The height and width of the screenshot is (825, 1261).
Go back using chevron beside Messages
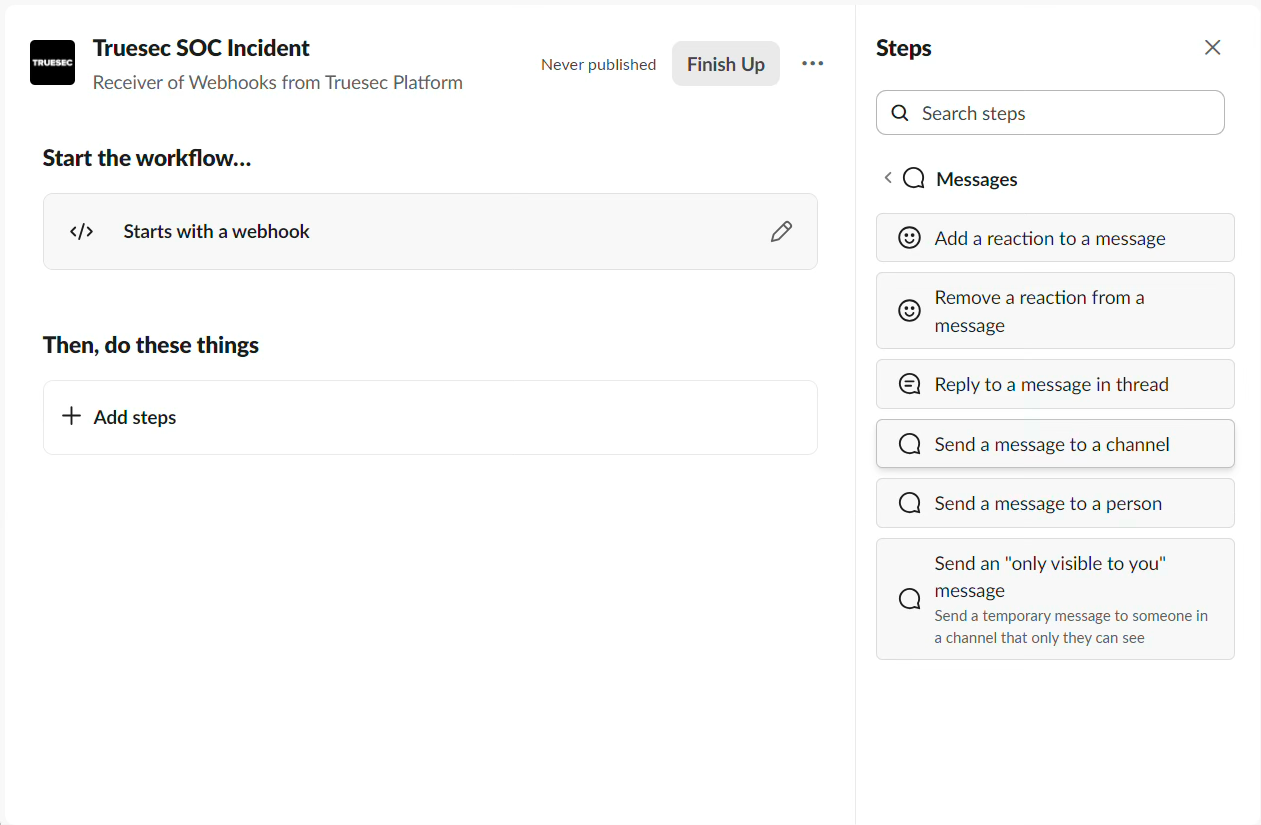pyautogui.click(x=887, y=178)
